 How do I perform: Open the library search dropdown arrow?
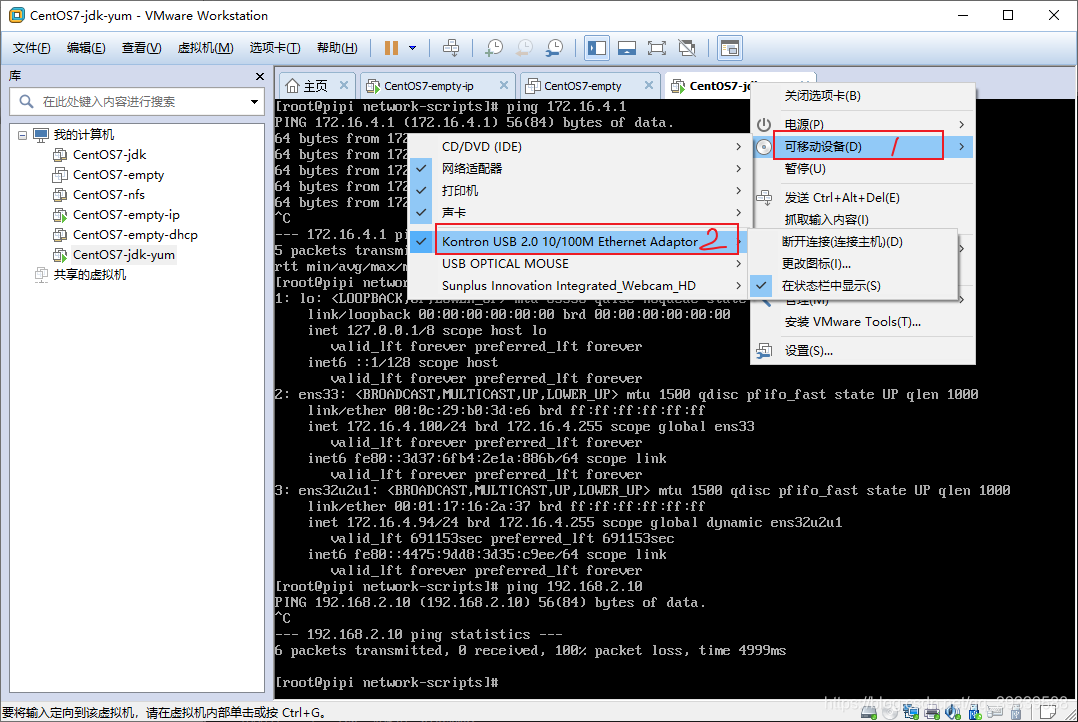click(254, 102)
